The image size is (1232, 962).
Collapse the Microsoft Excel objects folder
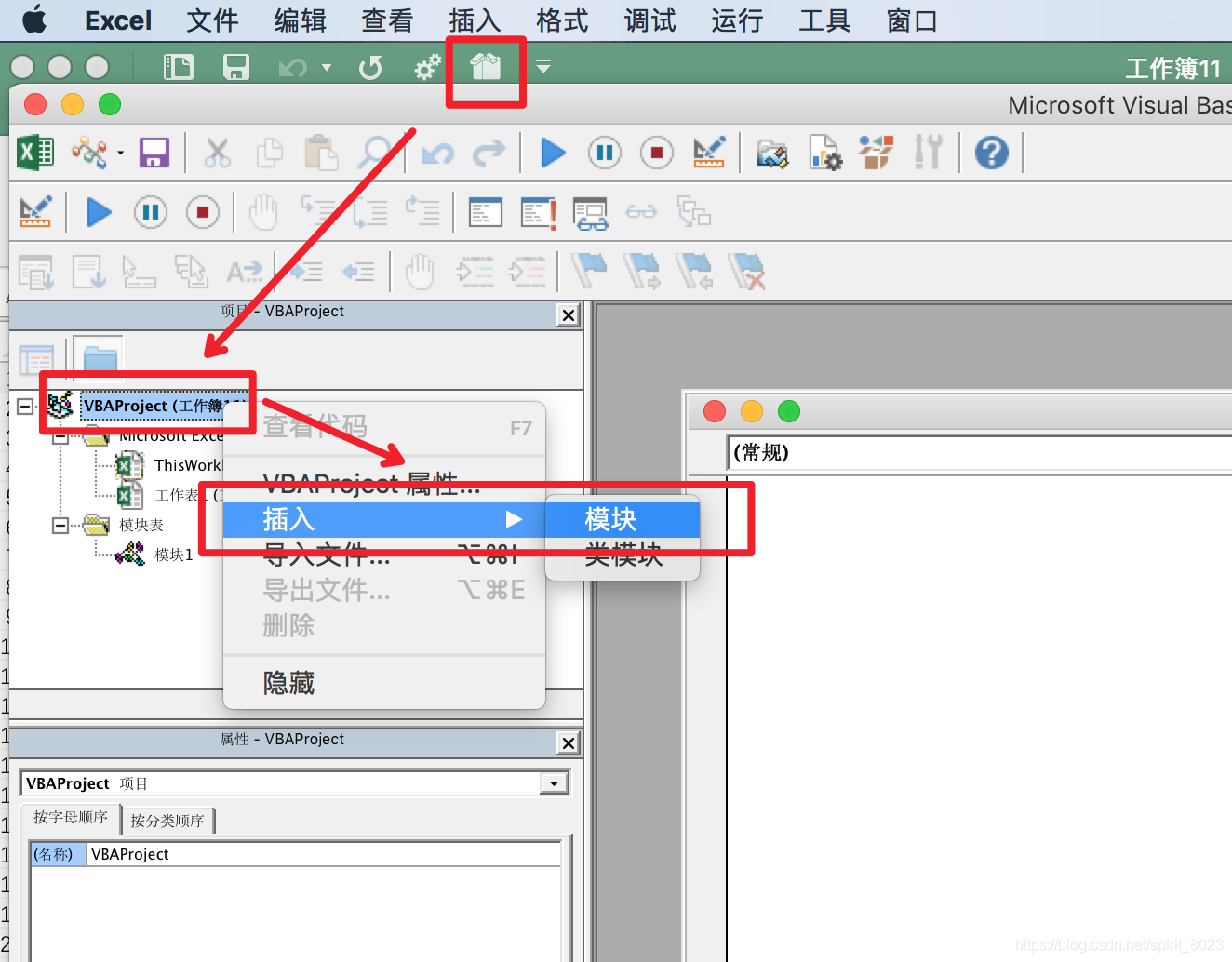60,436
